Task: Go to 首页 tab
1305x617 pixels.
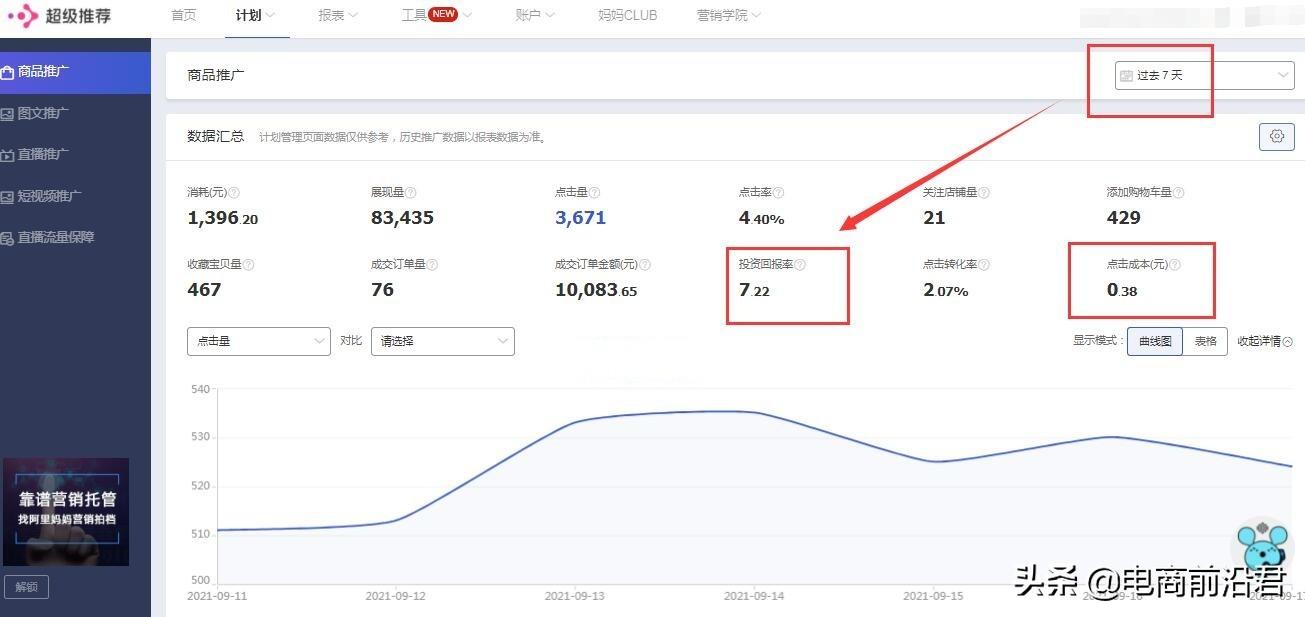Action: [x=184, y=15]
